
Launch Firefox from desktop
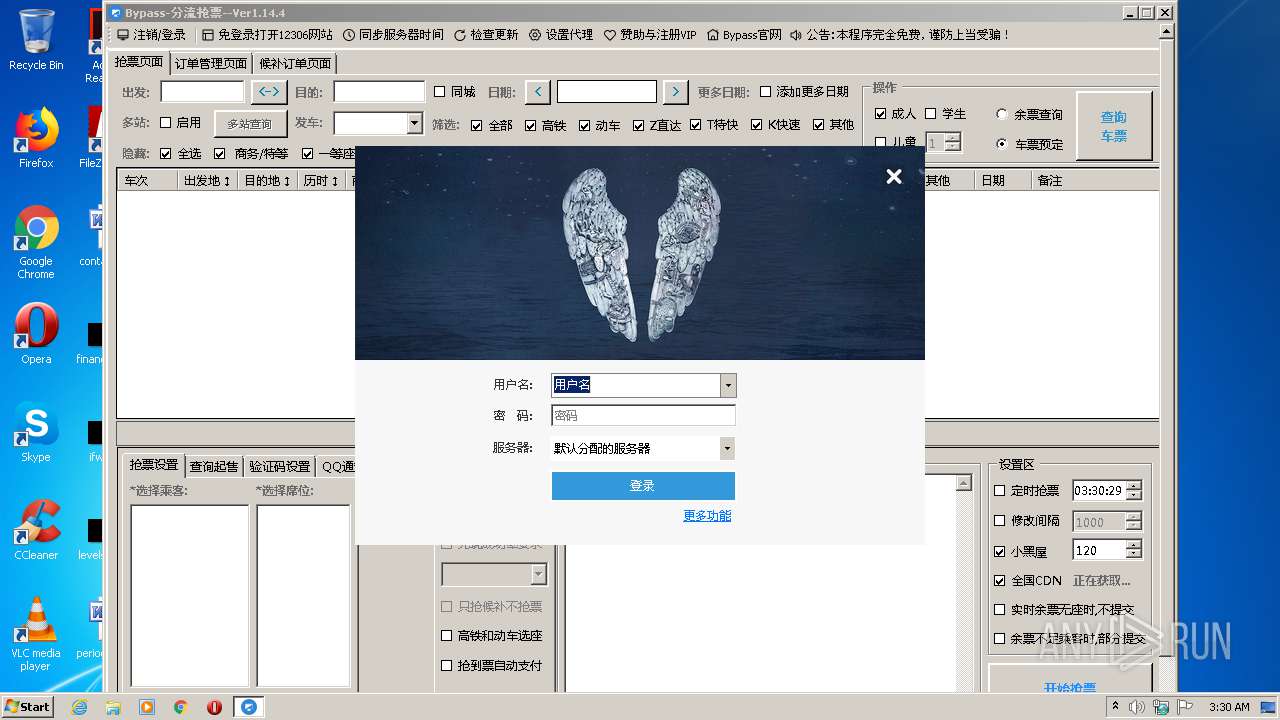click(36, 138)
